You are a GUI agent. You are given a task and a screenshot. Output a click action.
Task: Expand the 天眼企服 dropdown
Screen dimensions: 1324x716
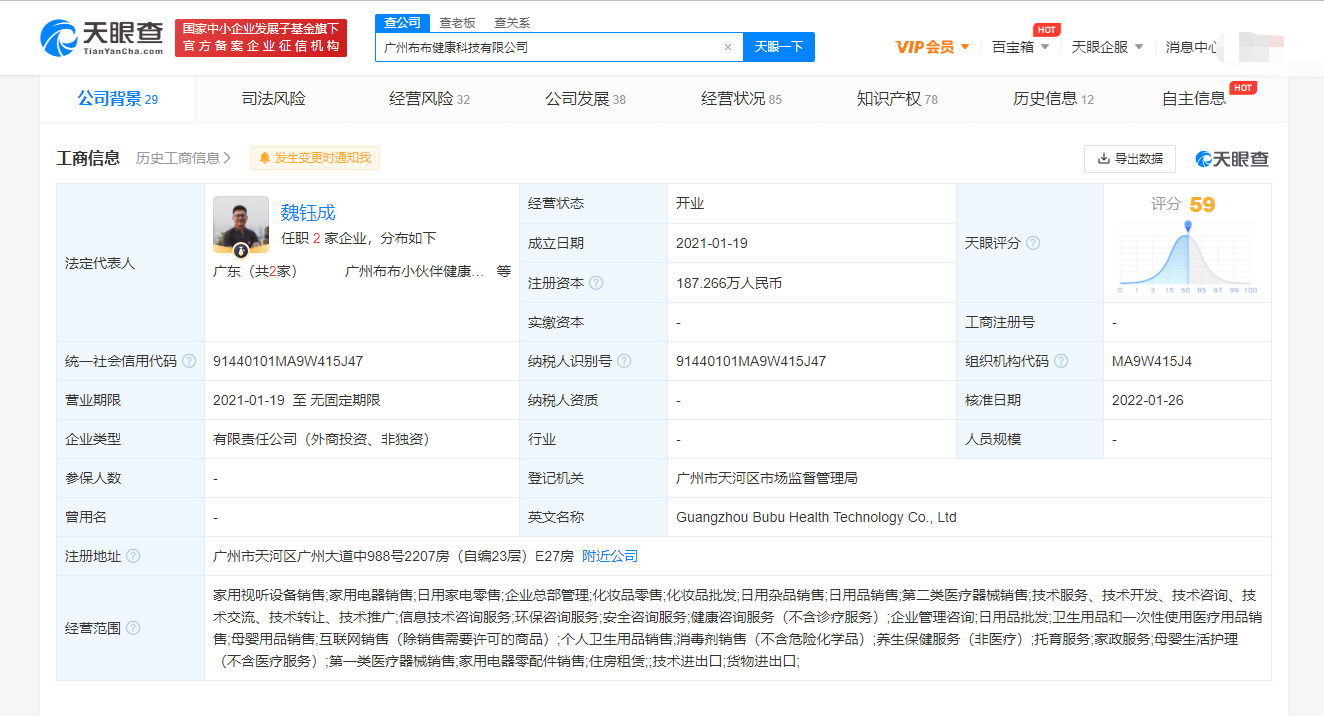1107,47
